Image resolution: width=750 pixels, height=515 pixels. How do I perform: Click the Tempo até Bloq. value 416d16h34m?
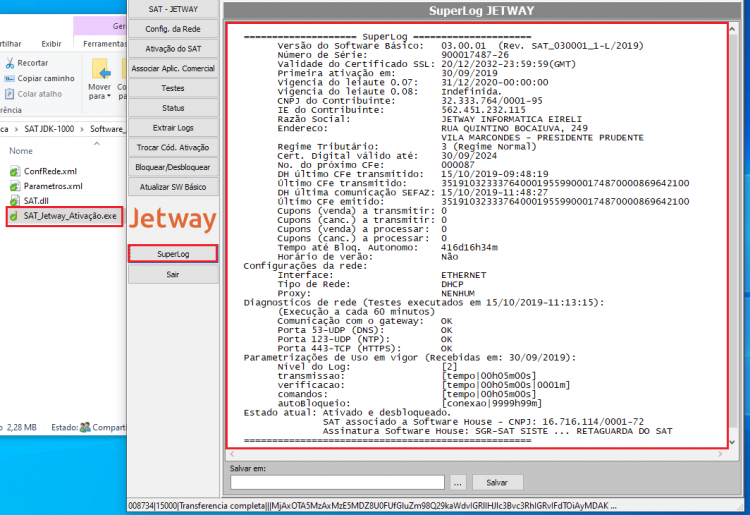coord(469,248)
